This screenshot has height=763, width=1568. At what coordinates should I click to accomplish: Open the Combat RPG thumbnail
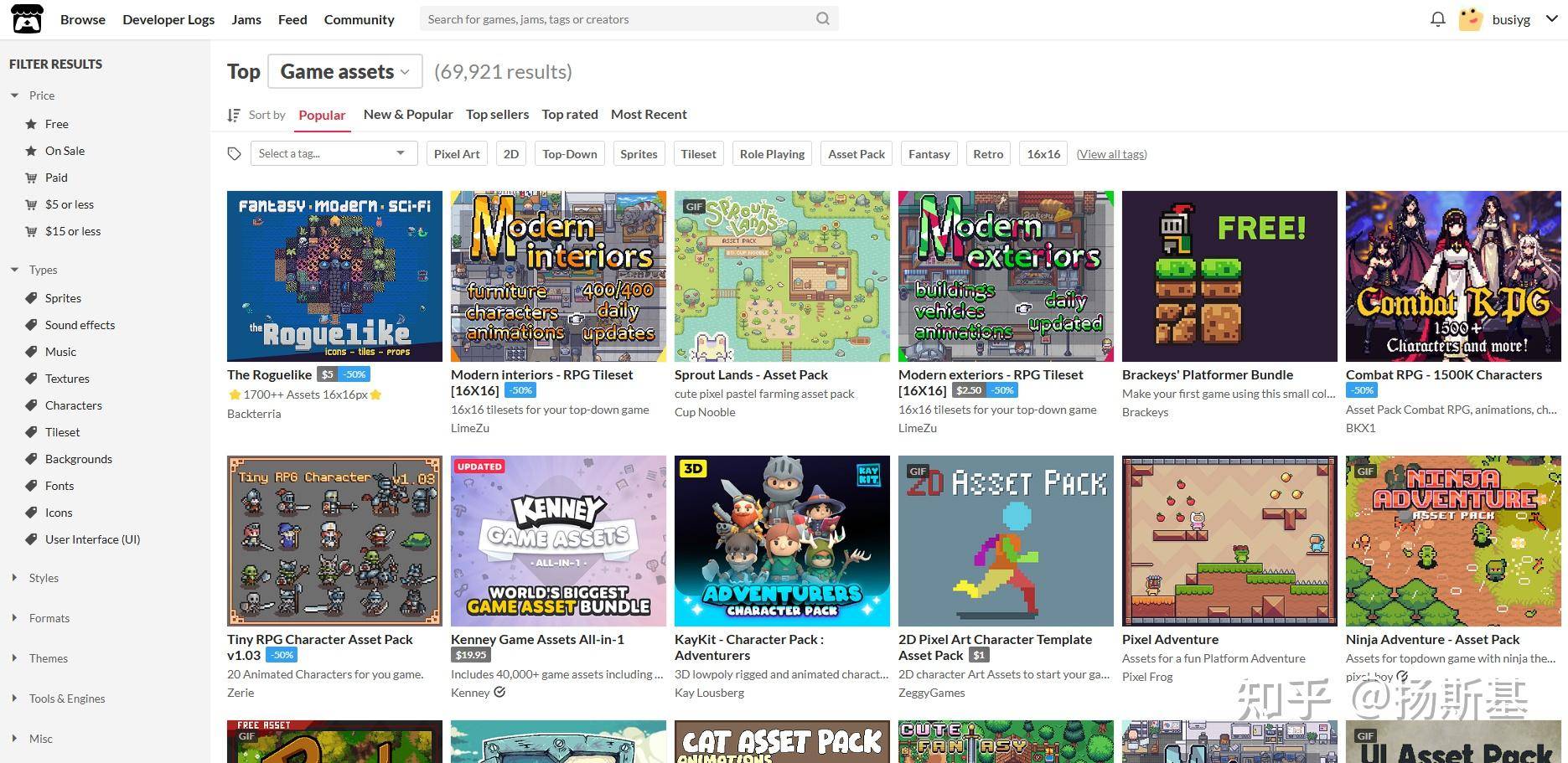pyautogui.click(x=1453, y=276)
